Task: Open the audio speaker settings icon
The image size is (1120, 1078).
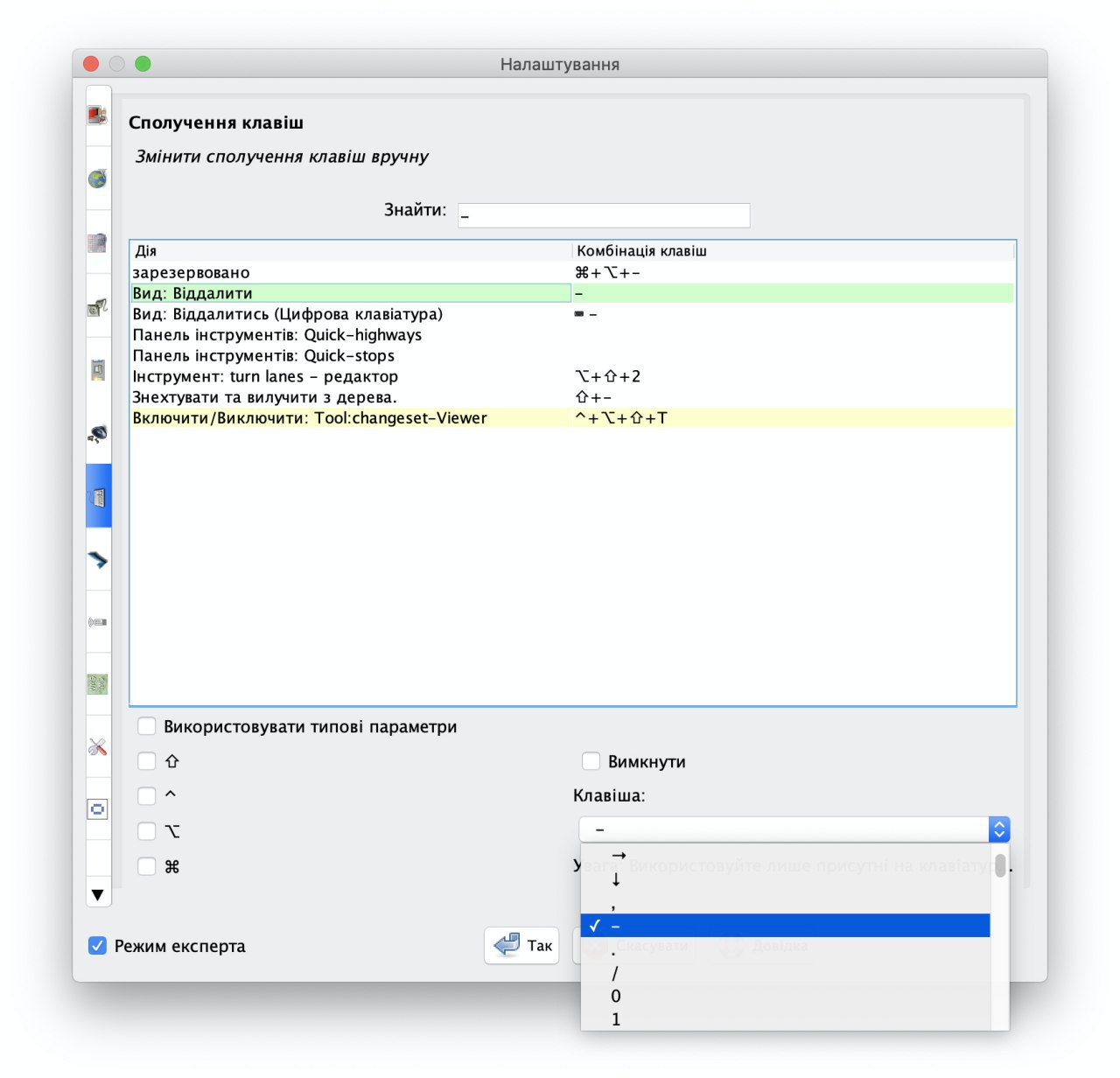Action: click(97, 433)
